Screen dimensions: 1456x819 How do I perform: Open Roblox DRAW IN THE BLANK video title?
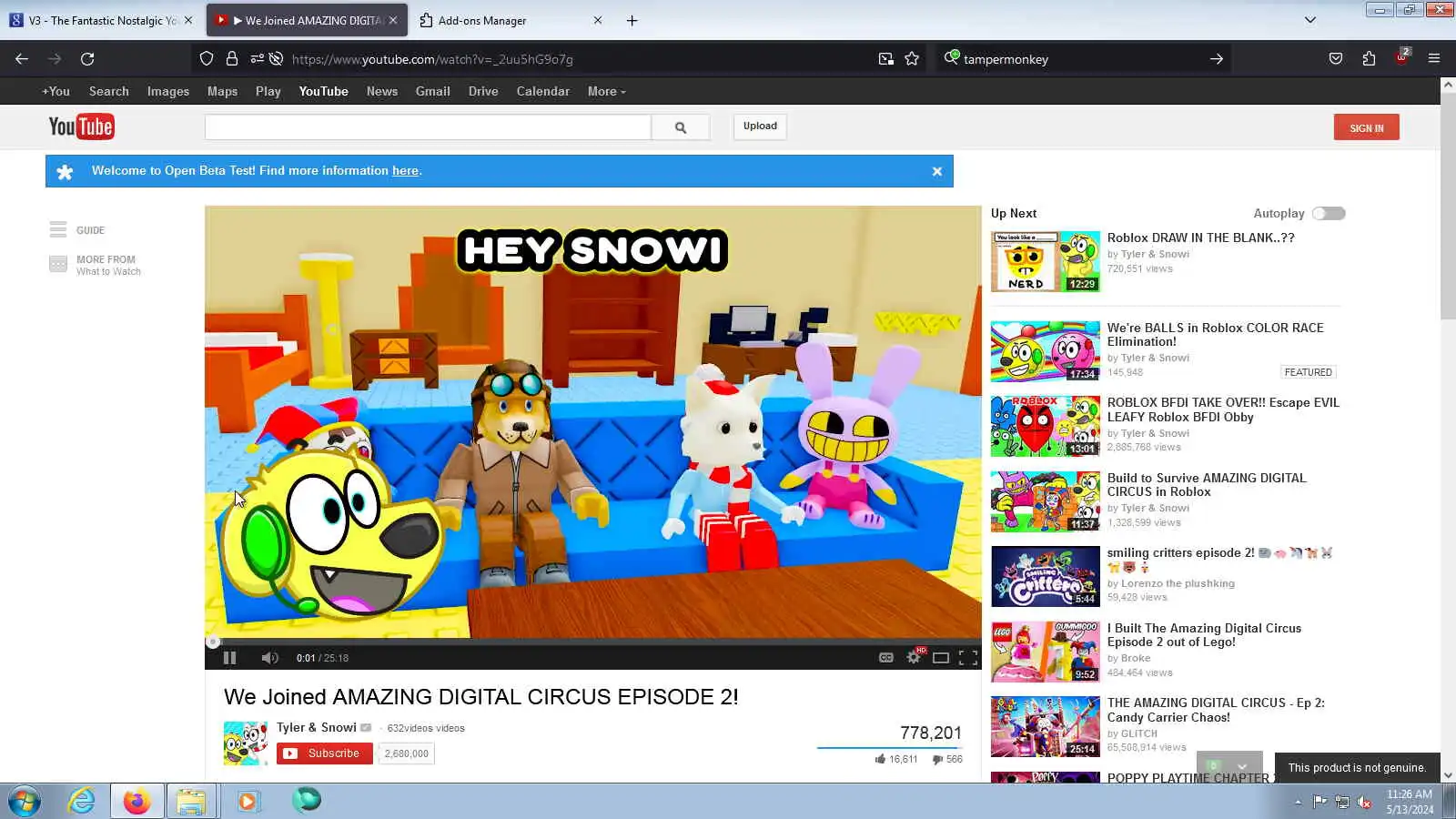1200,238
